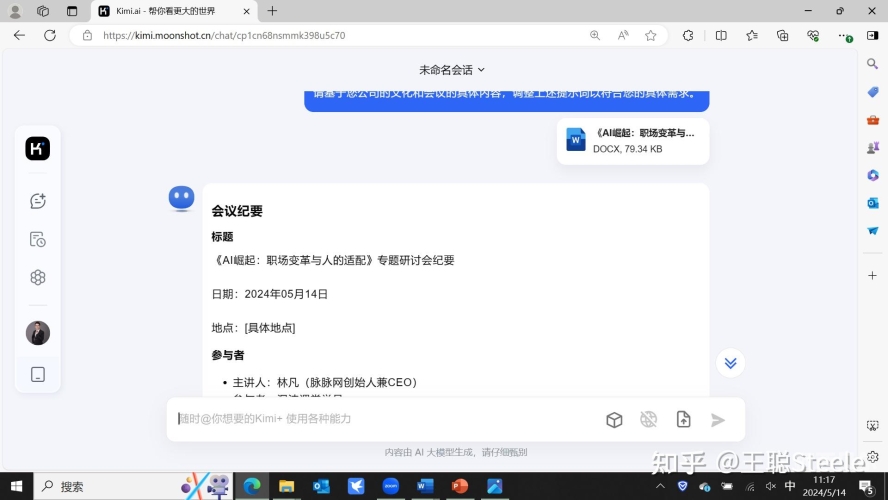Open a new browser tab
The width and height of the screenshot is (888, 500).
click(x=272, y=11)
